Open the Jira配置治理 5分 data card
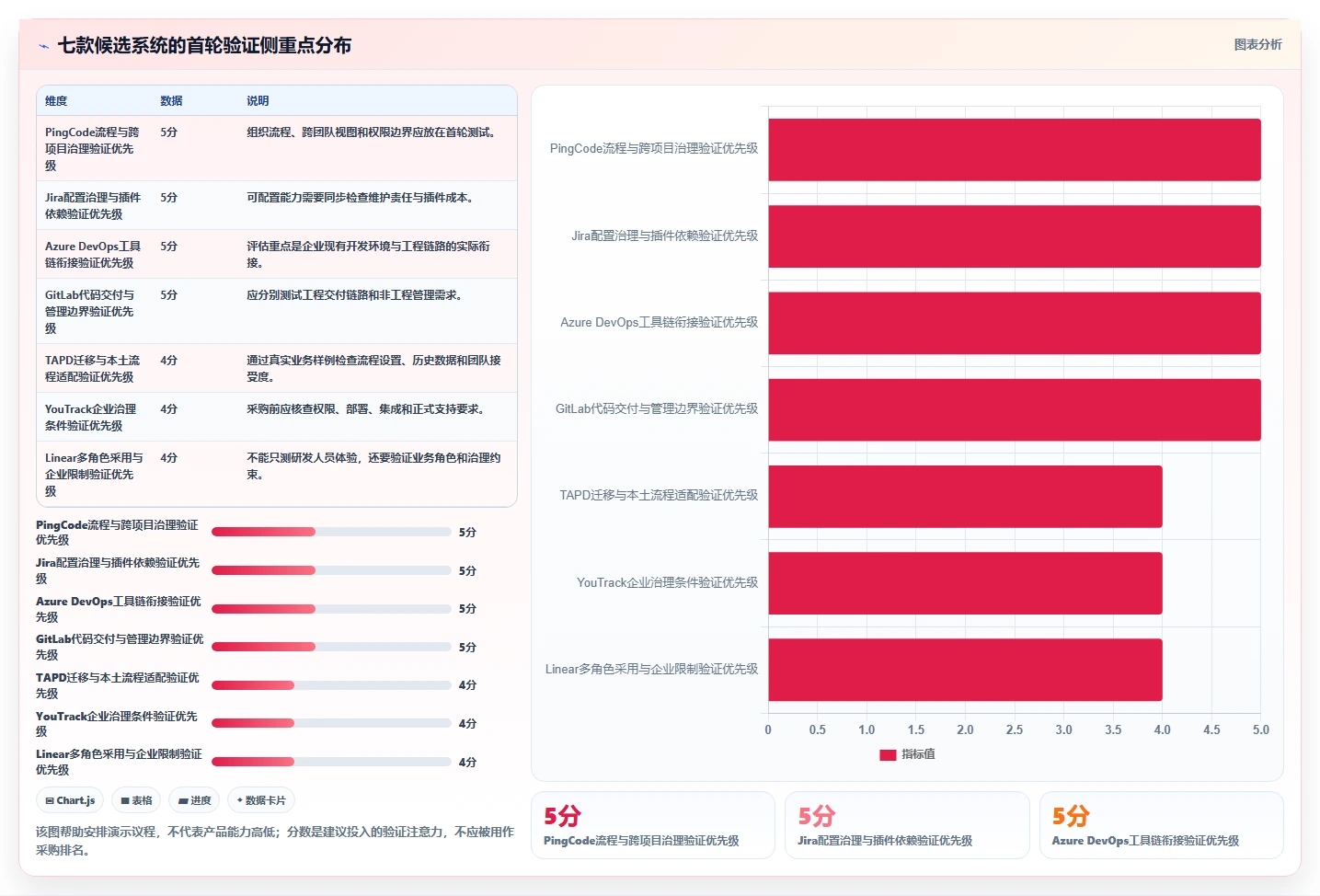The width and height of the screenshot is (1320, 896). pos(907,825)
